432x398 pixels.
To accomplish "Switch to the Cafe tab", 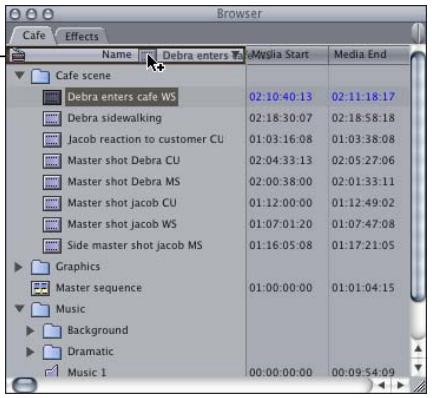I will [x=33, y=35].
